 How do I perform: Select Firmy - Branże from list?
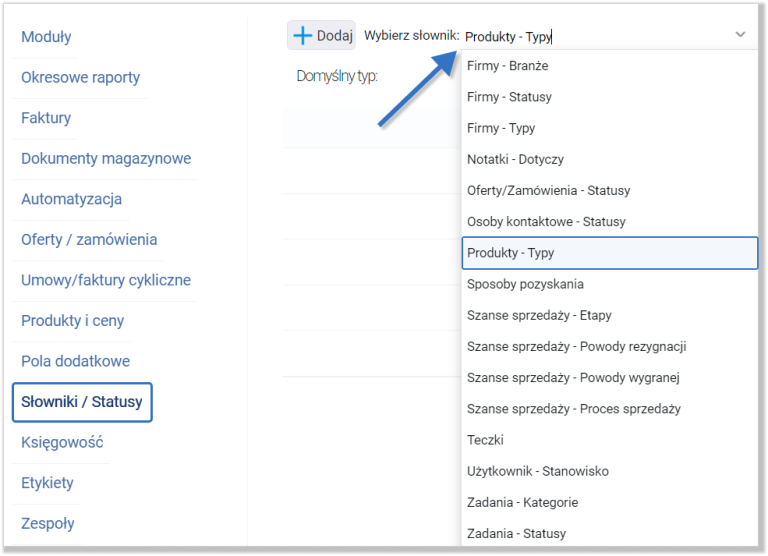click(507, 66)
